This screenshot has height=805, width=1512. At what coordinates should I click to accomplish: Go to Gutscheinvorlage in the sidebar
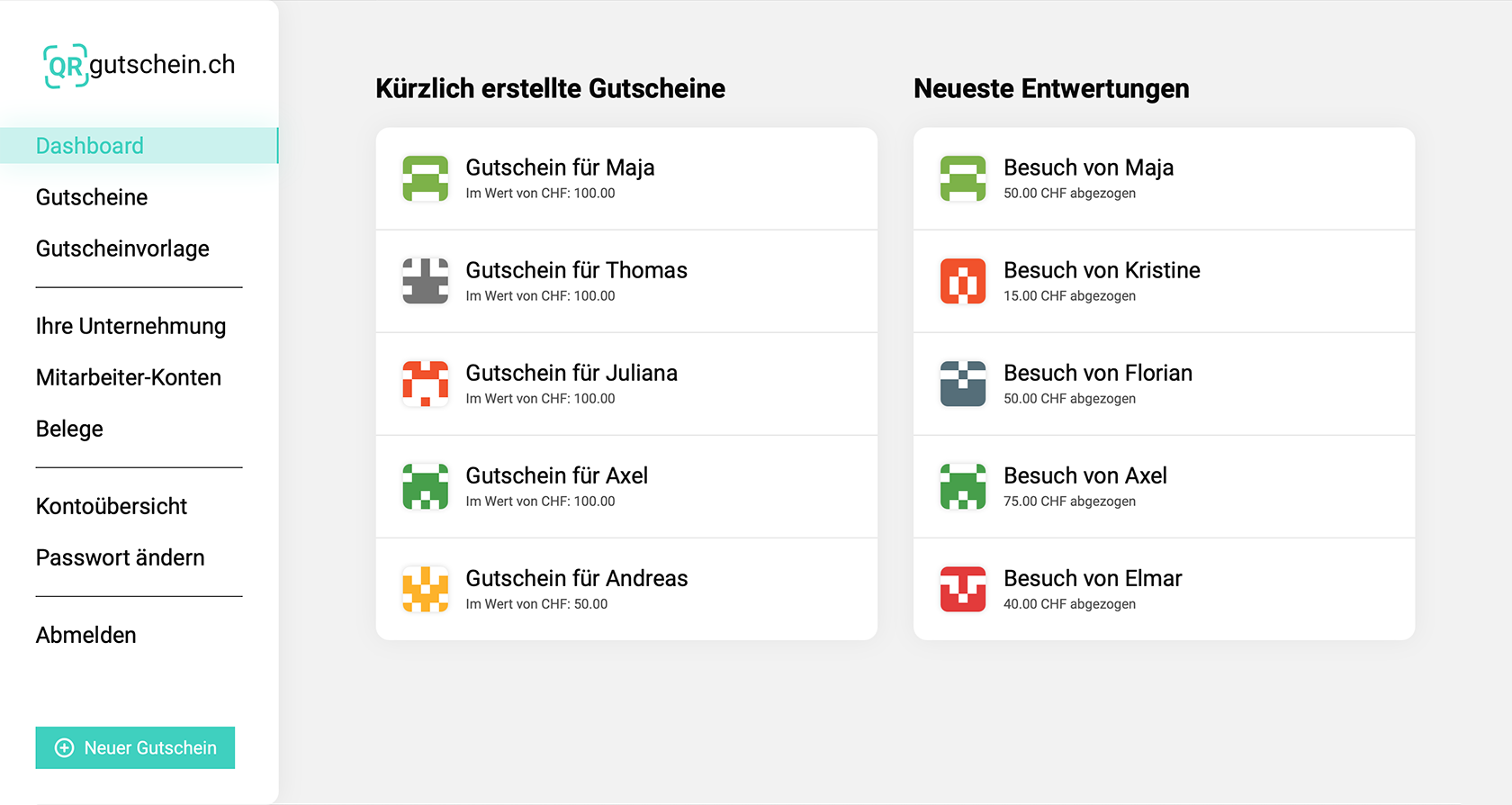click(122, 249)
